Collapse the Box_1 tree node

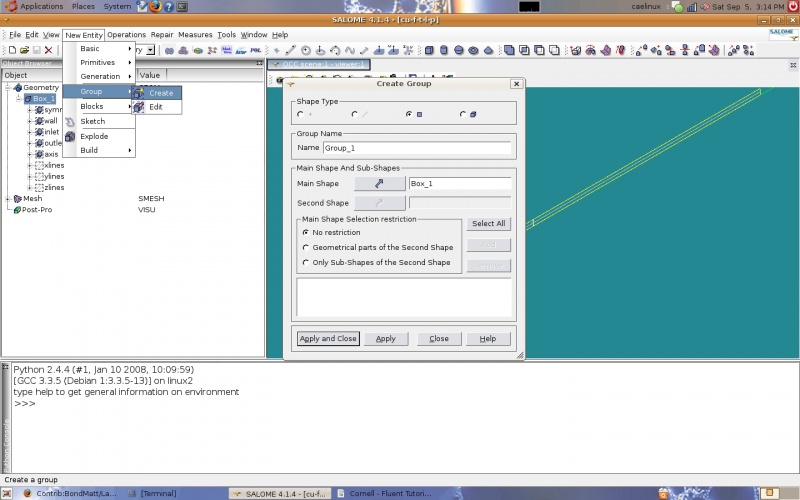pos(18,98)
